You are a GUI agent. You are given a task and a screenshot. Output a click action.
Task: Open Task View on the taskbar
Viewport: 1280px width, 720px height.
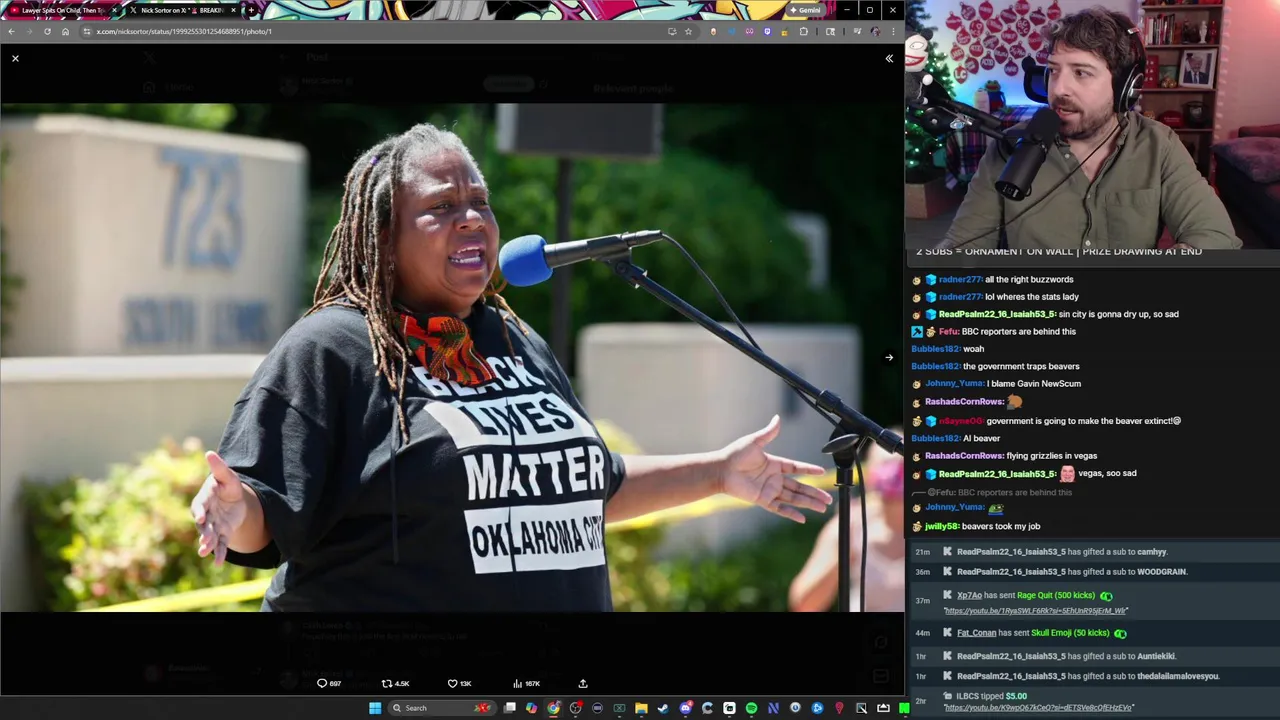(x=510, y=708)
